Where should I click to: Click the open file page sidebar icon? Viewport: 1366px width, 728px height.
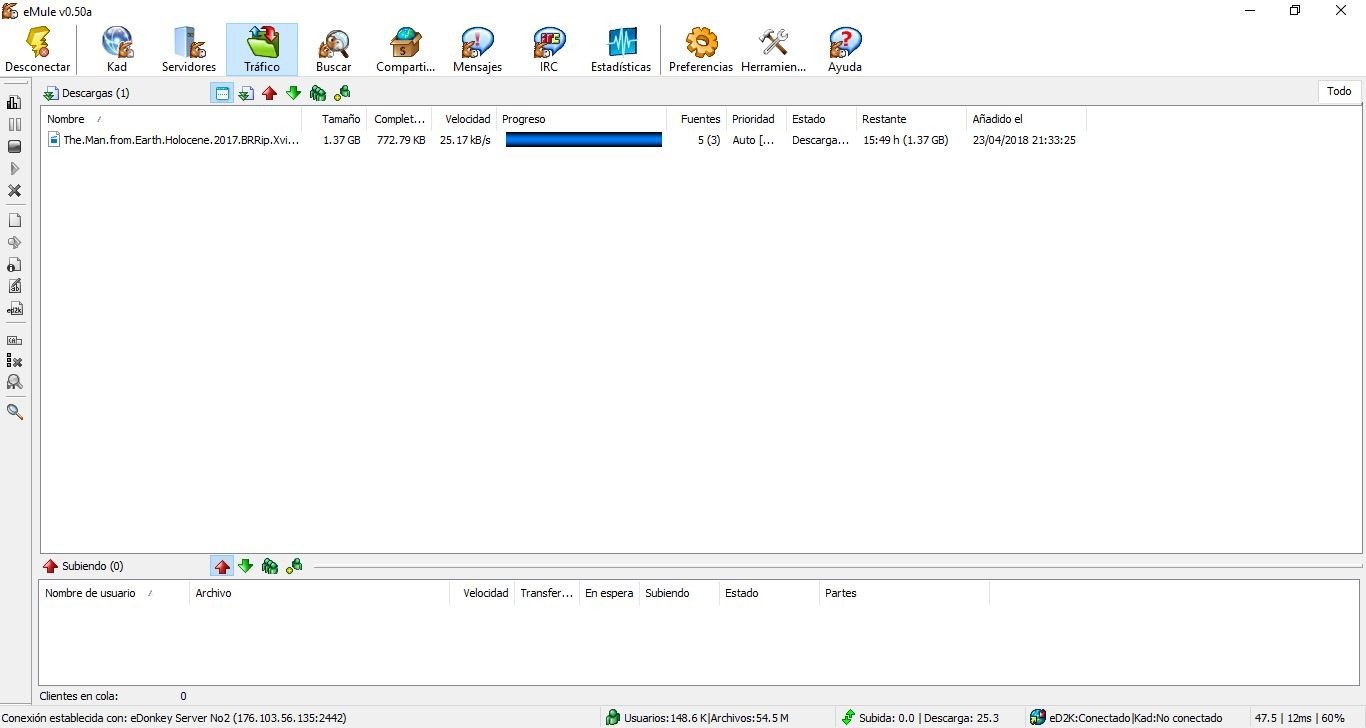click(14, 220)
